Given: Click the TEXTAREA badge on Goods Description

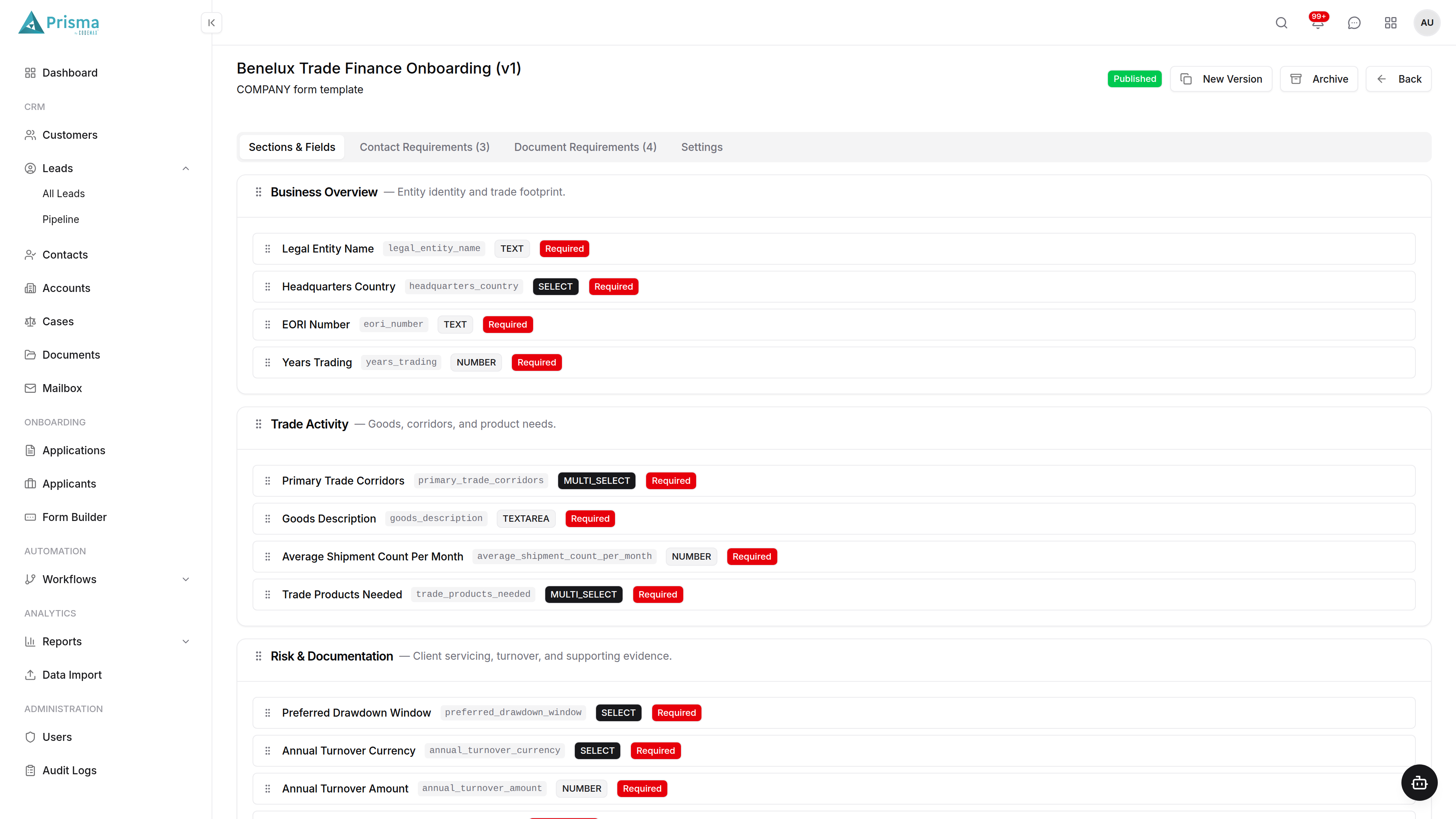Looking at the screenshot, I should coord(526,518).
